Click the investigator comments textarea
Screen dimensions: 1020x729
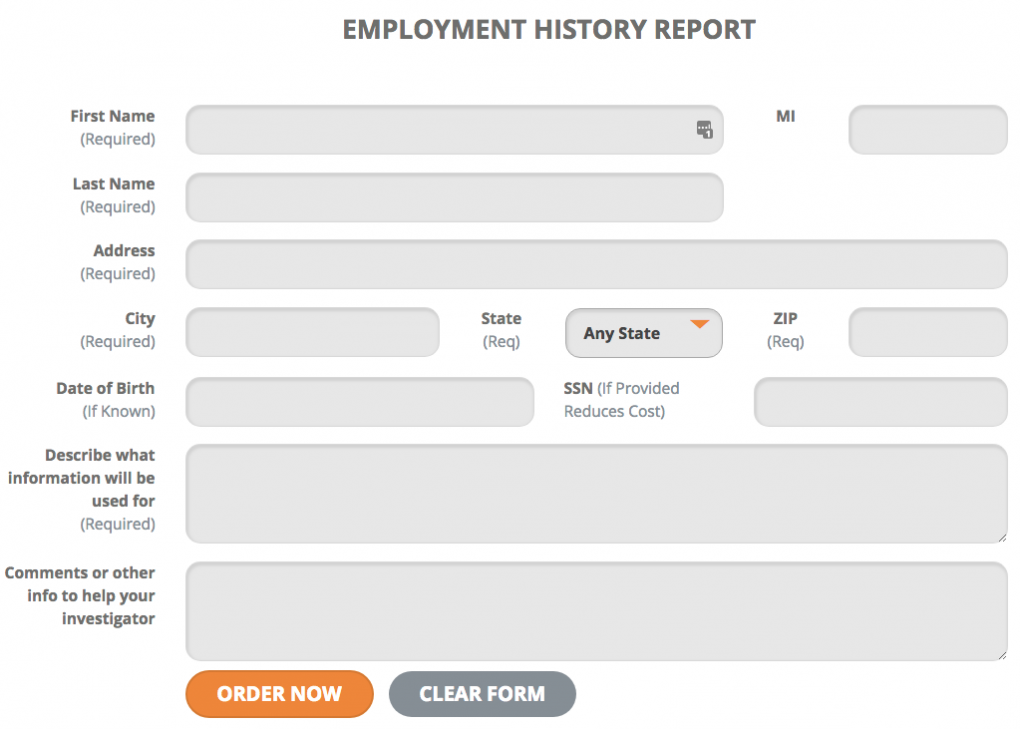(597, 611)
